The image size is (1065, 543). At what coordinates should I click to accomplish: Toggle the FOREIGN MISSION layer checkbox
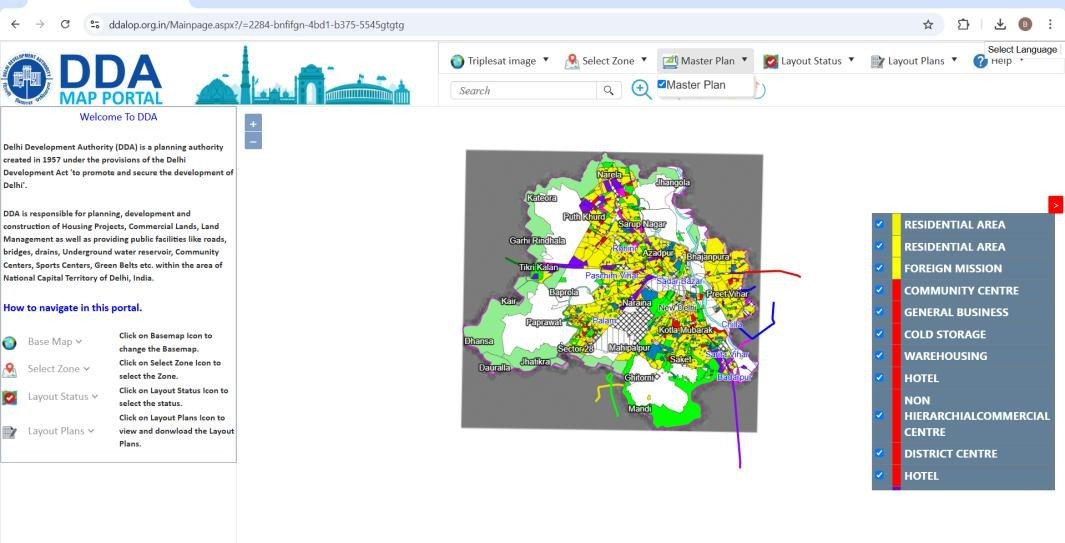(880, 267)
